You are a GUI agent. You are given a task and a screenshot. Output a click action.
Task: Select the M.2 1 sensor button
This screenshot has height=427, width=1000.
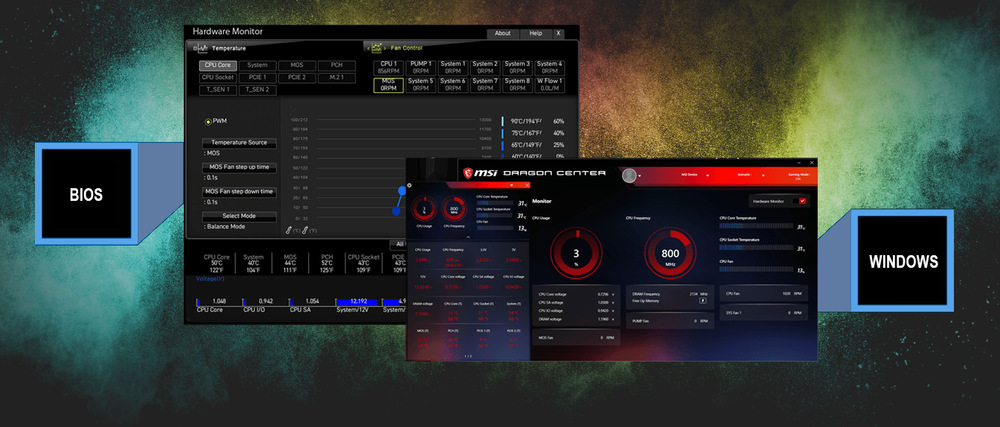[337, 78]
